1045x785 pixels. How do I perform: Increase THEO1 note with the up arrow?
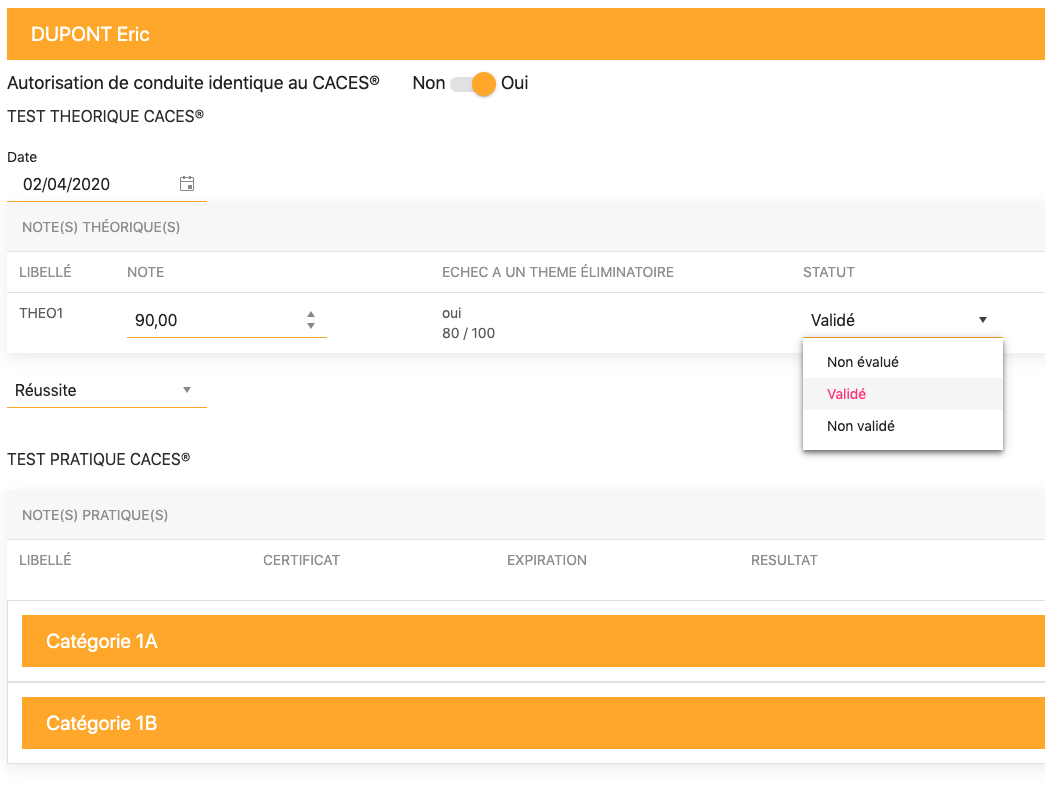click(311, 314)
